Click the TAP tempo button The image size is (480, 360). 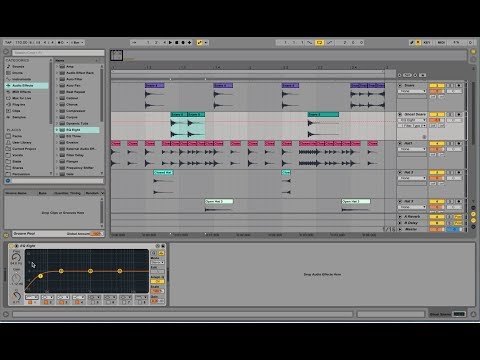(9, 43)
